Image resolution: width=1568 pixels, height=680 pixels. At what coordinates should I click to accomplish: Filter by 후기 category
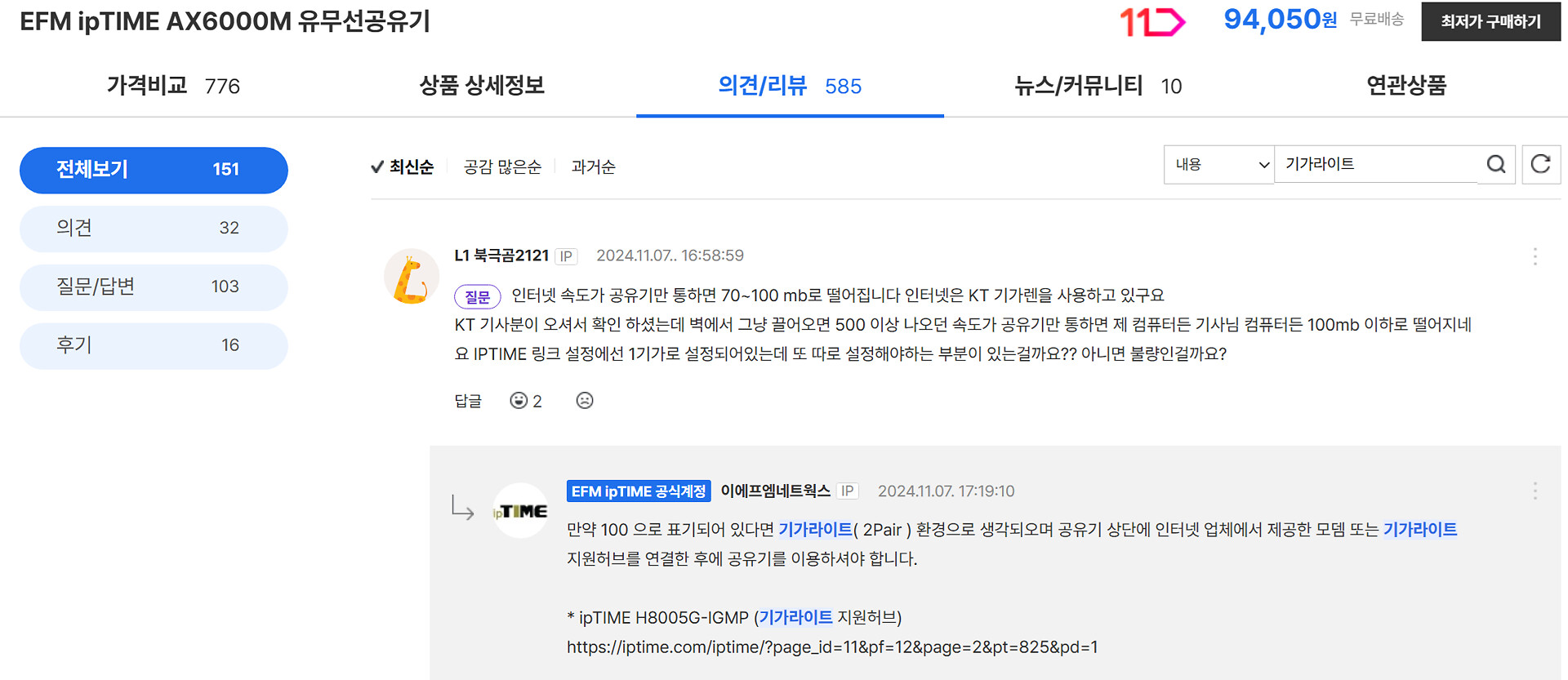tap(154, 346)
